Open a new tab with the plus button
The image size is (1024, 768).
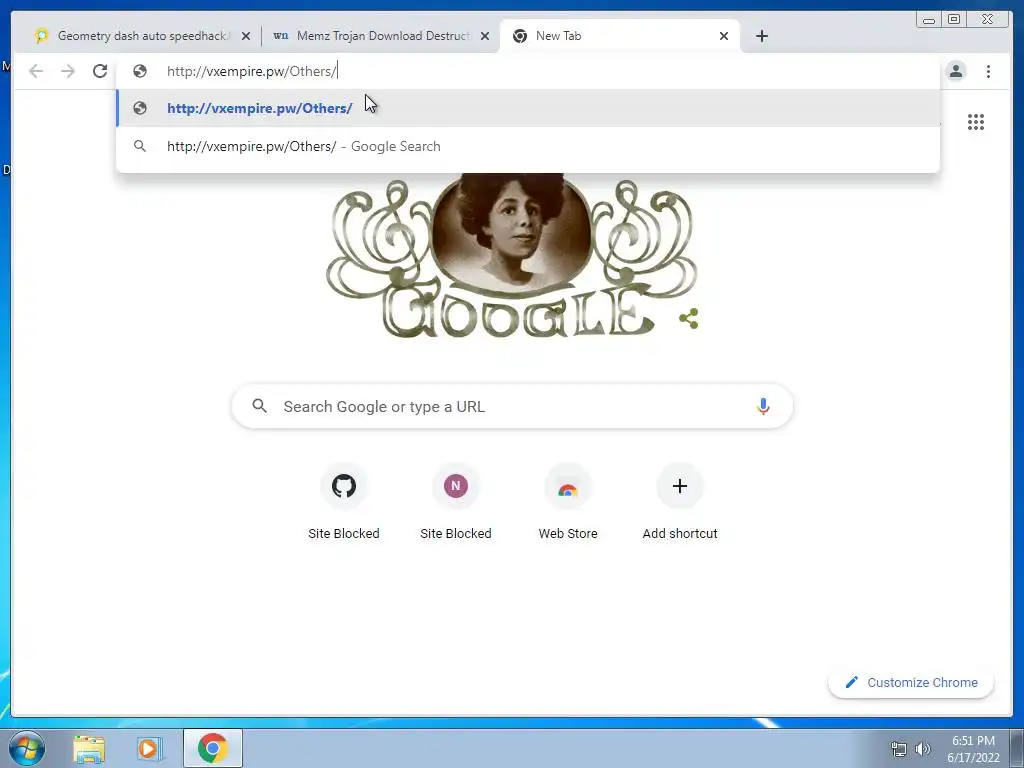coord(761,36)
